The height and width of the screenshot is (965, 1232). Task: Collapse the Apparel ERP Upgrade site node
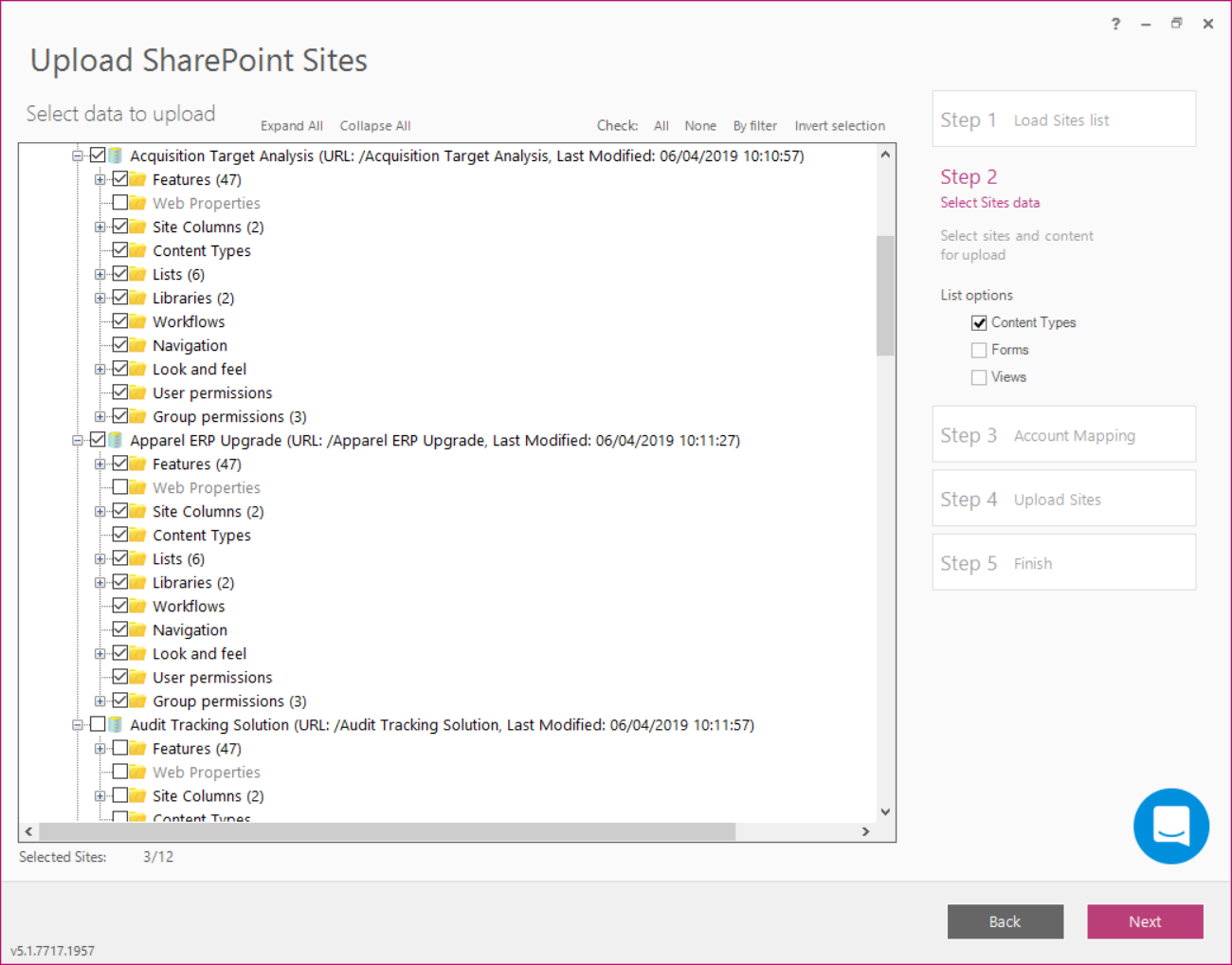(x=78, y=440)
